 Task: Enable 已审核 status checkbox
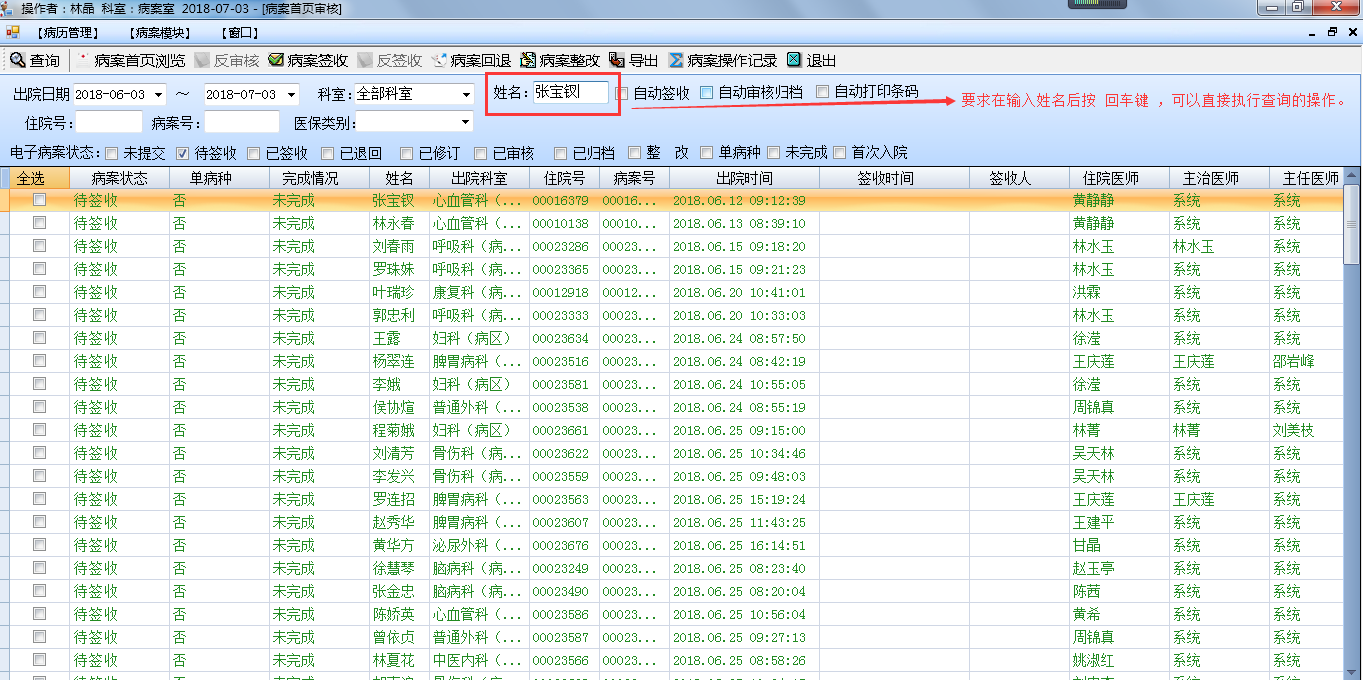pos(480,153)
